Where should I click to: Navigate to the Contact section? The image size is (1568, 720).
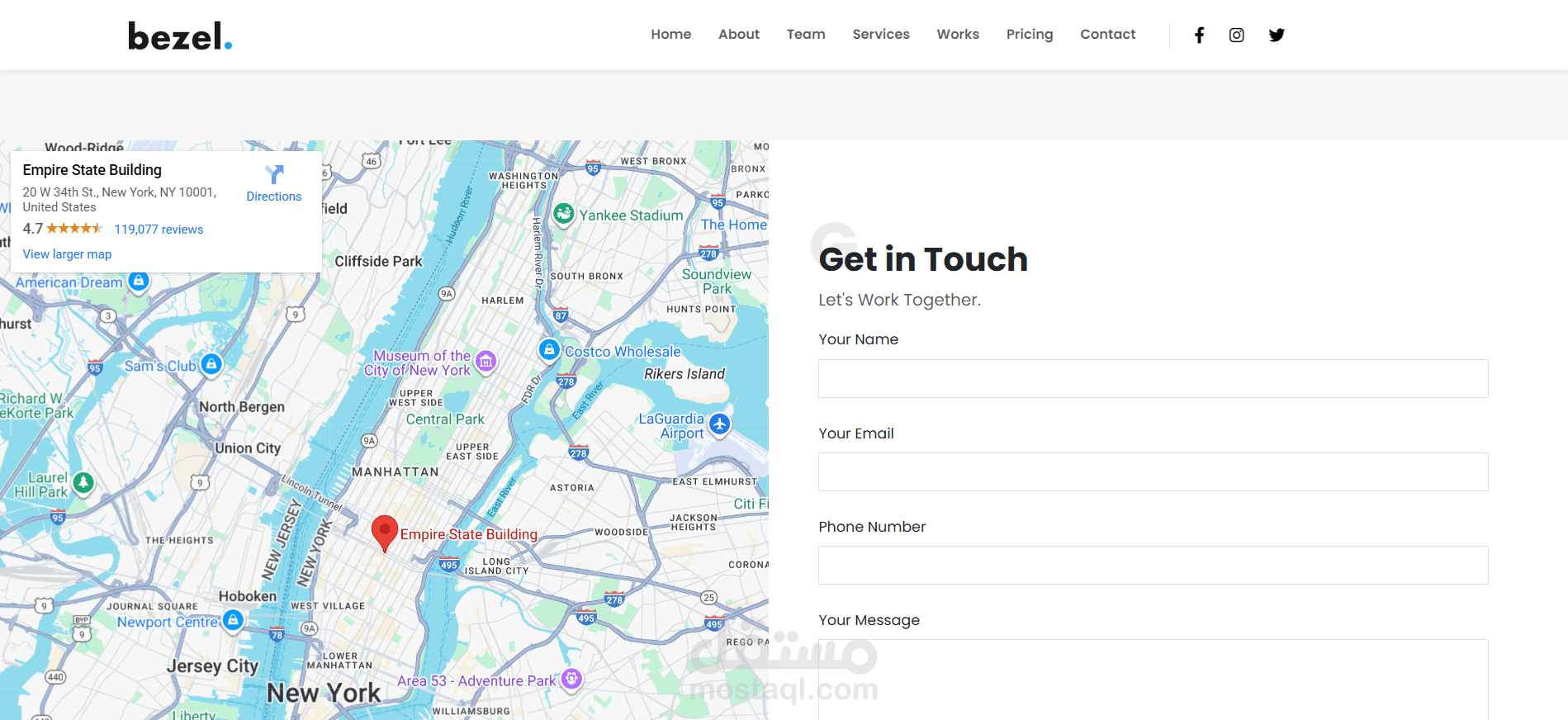(1108, 34)
